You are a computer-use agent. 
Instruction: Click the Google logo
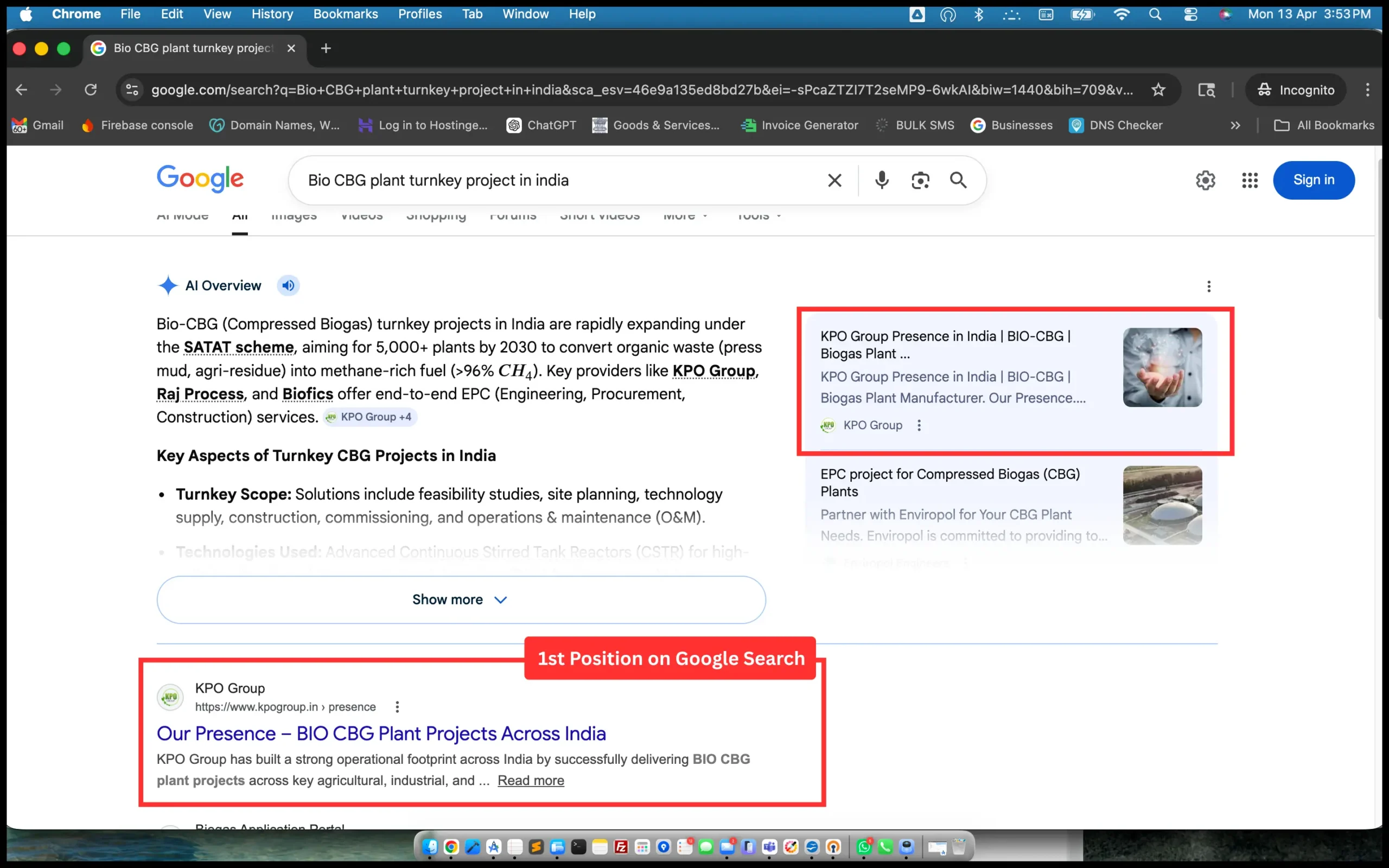tap(200, 179)
